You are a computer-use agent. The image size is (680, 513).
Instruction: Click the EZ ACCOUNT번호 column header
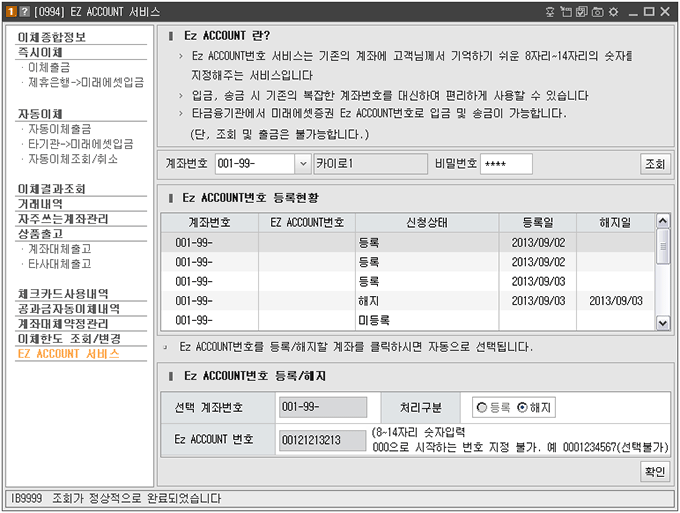tap(307, 222)
